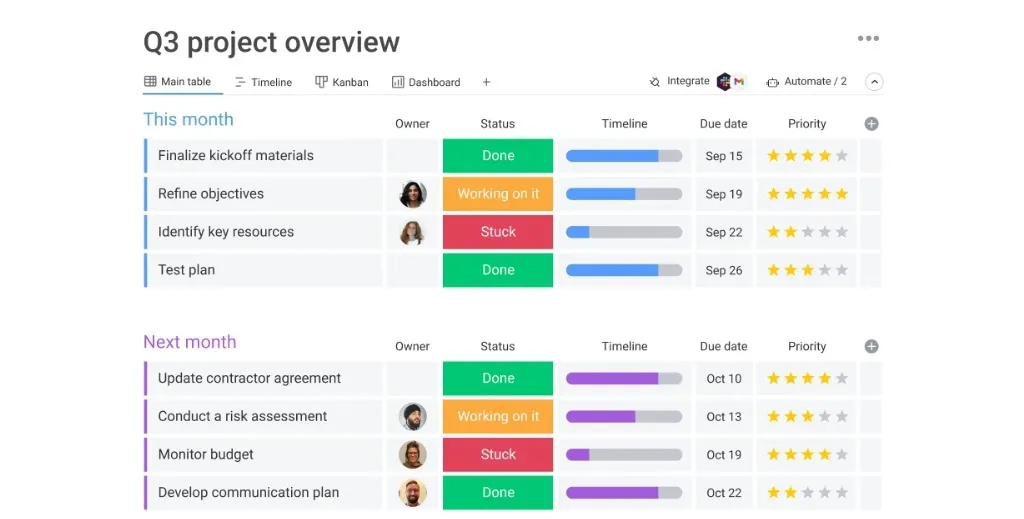Click the timeline bar for Update contractor agreement

click(x=624, y=379)
